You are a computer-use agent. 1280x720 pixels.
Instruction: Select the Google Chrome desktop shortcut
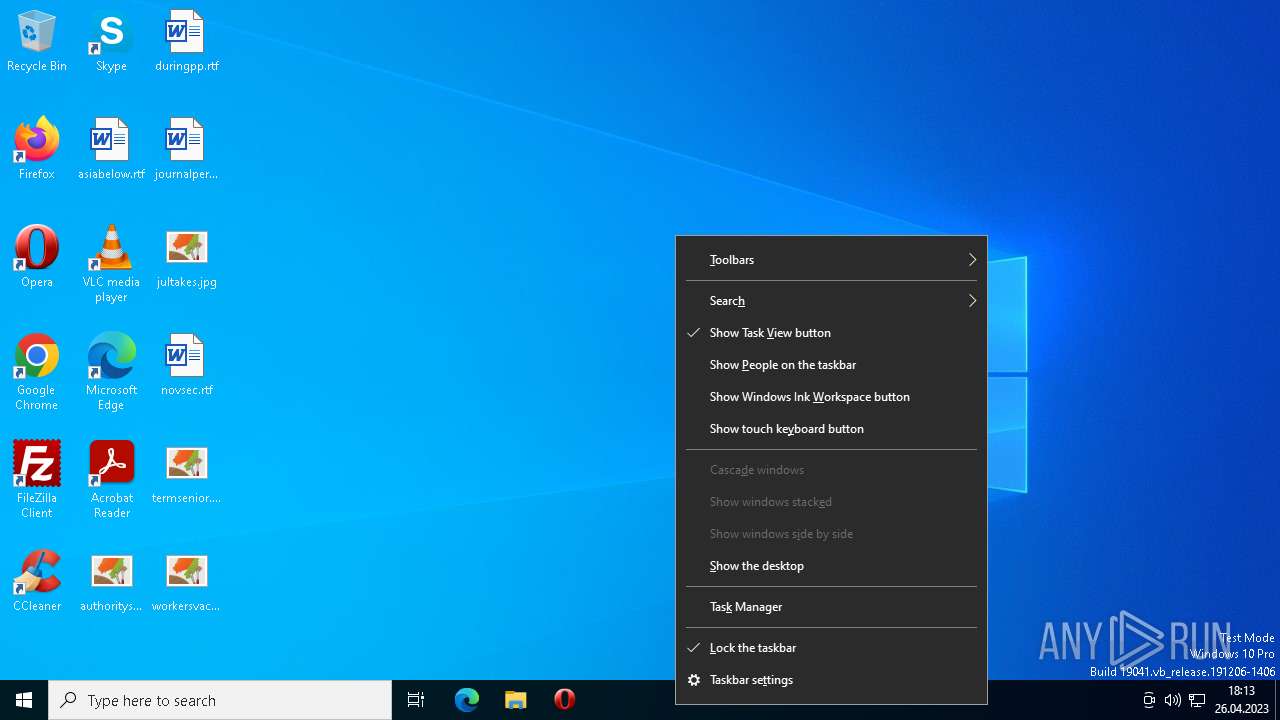[x=37, y=372]
